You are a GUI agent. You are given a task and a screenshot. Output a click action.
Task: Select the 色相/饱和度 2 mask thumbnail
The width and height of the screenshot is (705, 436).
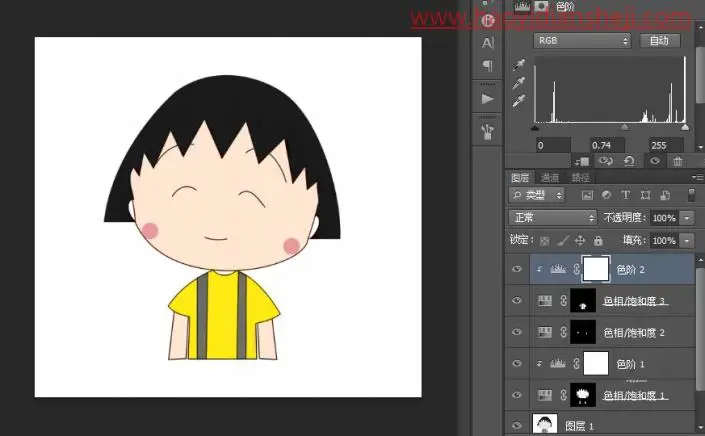point(583,332)
